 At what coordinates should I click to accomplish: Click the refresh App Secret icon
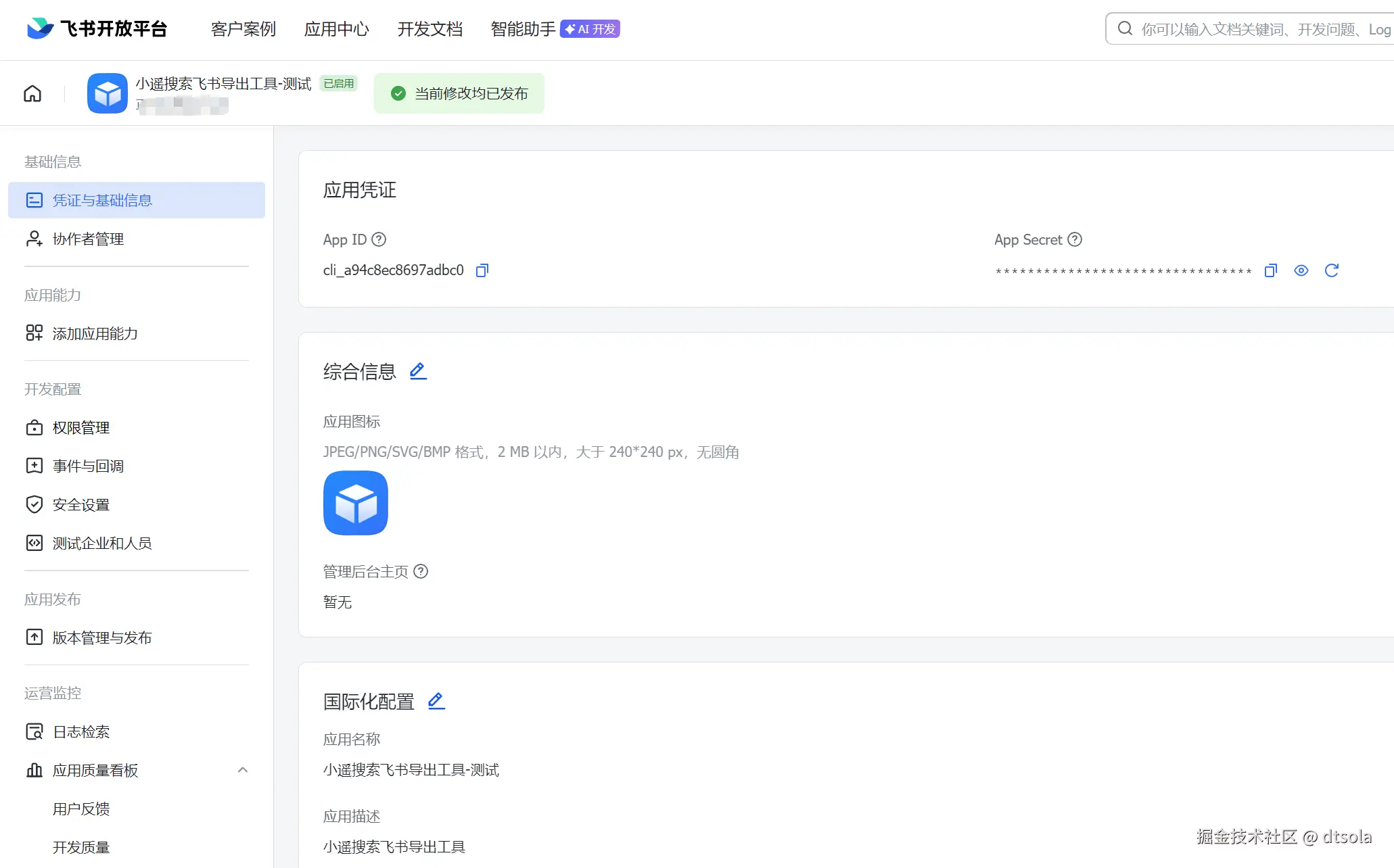[x=1331, y=270]
